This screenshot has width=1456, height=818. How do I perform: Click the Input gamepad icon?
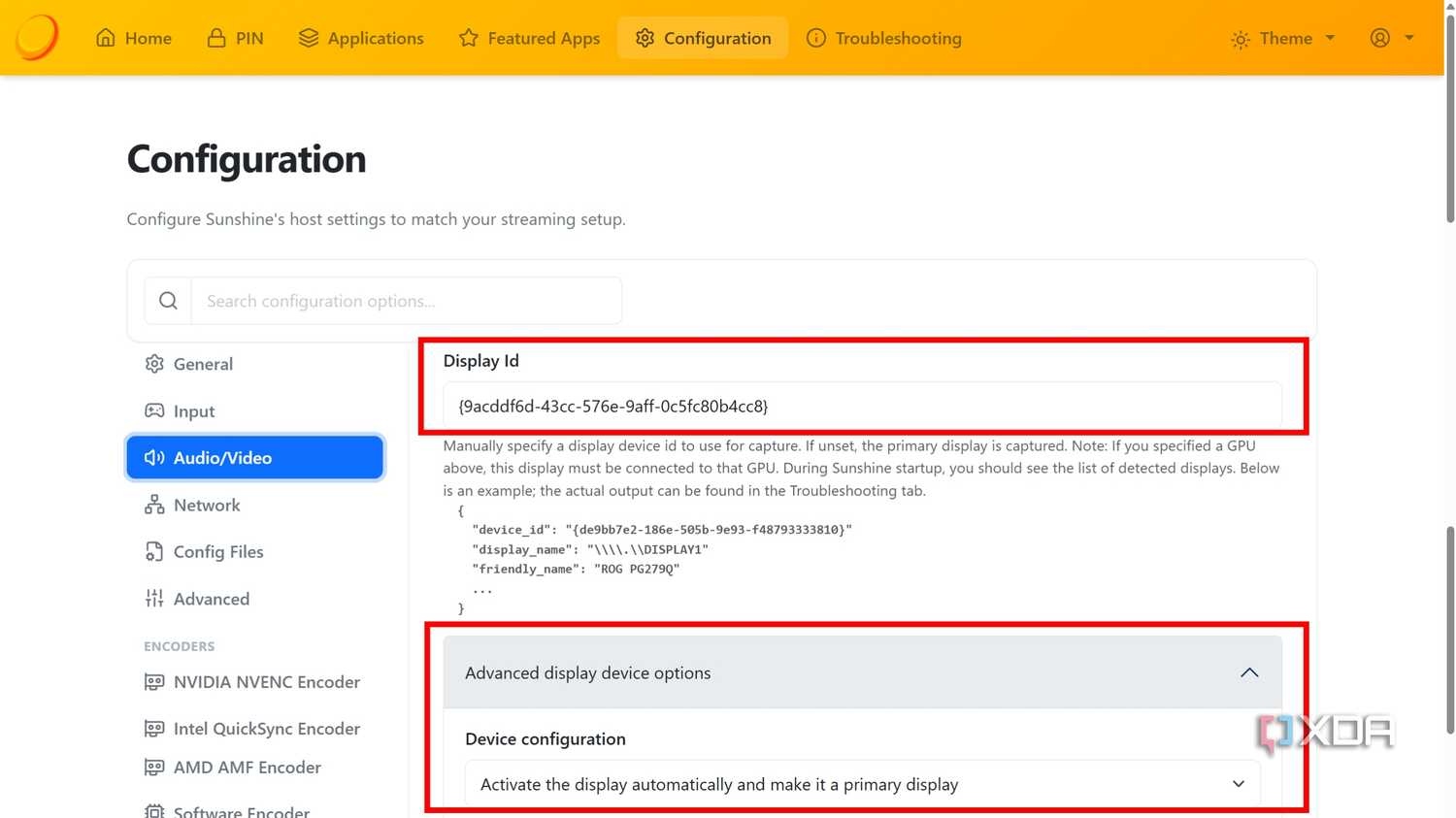coord(154,410)
